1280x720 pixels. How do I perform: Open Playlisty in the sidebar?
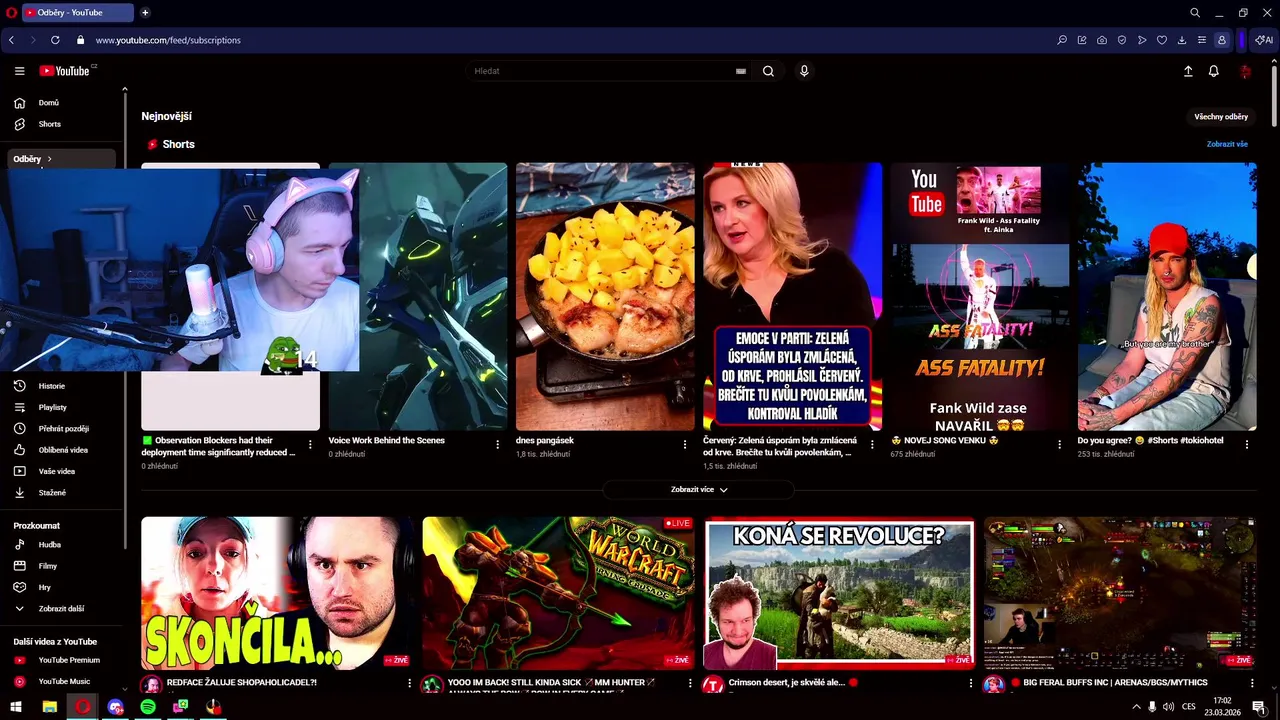pyautogui.click(x=62, y=407)
